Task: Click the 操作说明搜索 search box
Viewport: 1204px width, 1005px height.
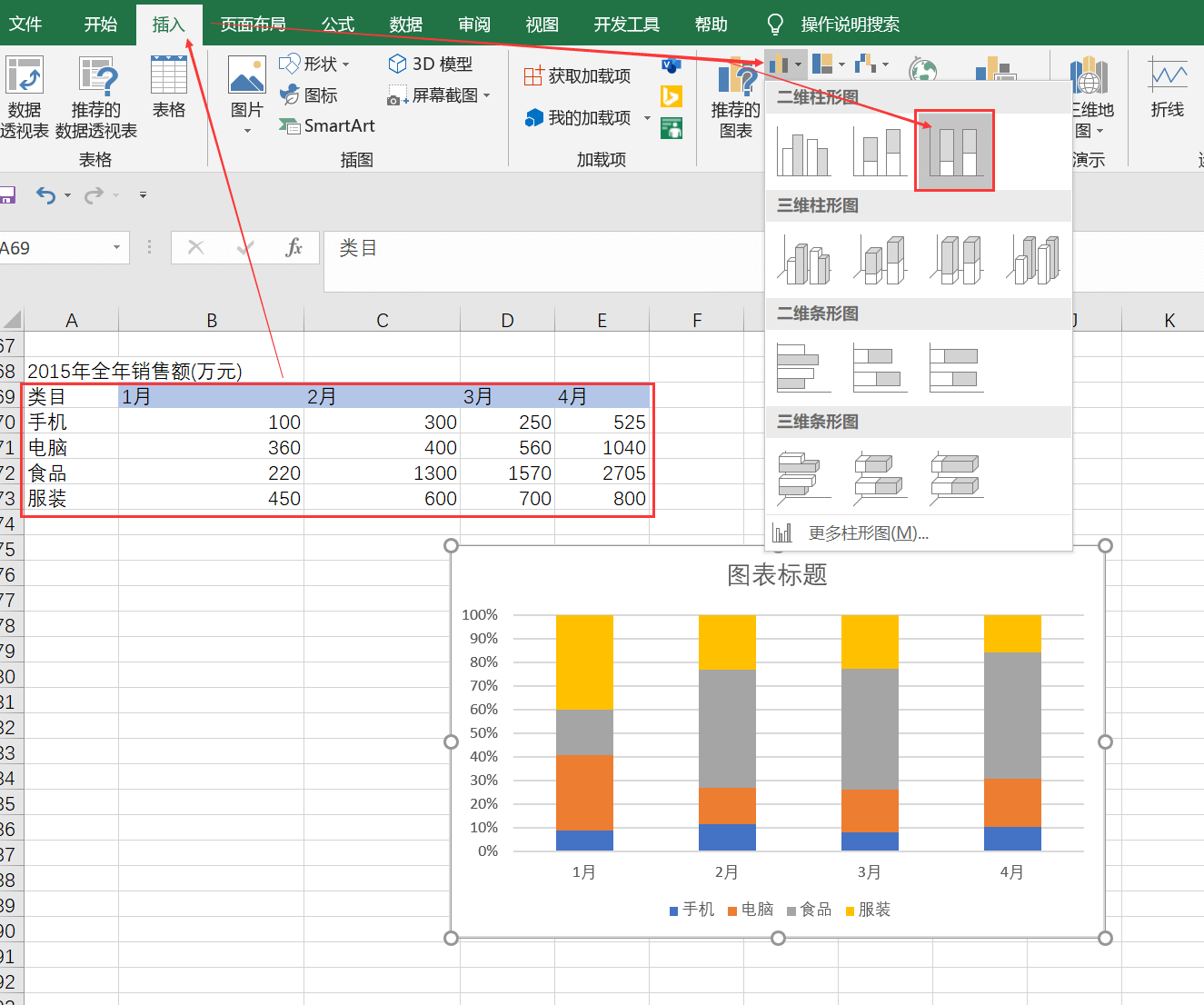Action: [x=850, y=25]
